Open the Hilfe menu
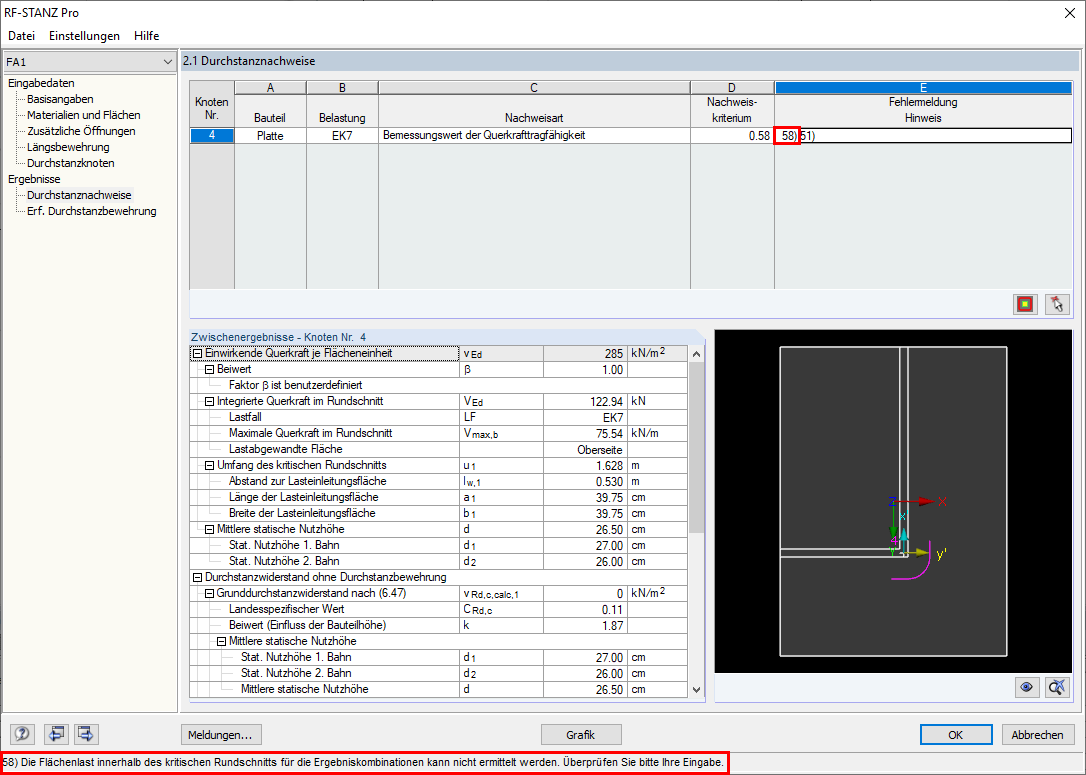The width and height of the screenshot is (1086, 775). click(146, 35)
